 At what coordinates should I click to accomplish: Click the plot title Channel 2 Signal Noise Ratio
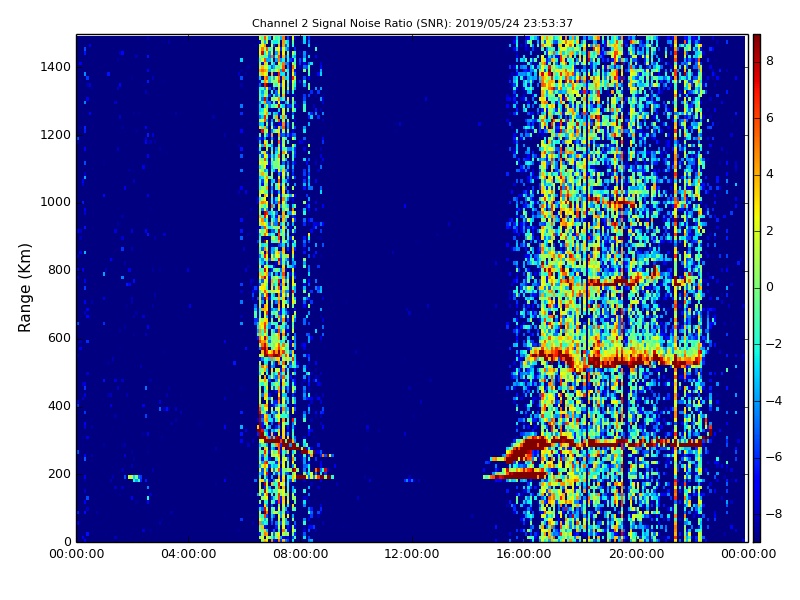[x=412, y=23]
